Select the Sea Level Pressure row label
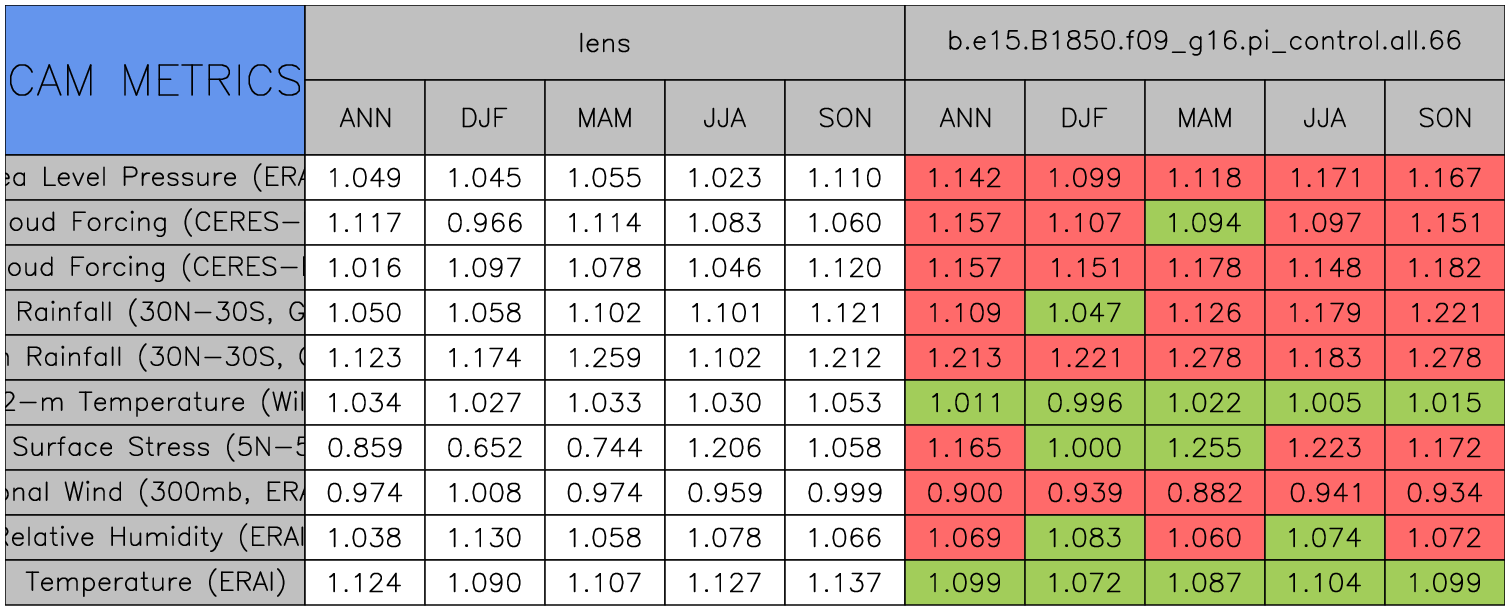 point(154,178)
